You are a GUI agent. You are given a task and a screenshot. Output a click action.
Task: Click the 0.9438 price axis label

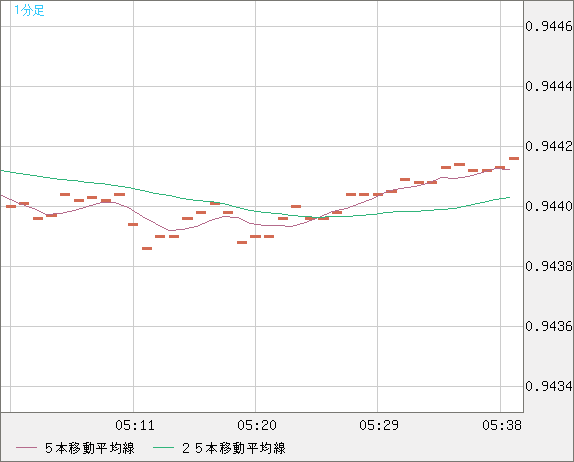point(549,267)
